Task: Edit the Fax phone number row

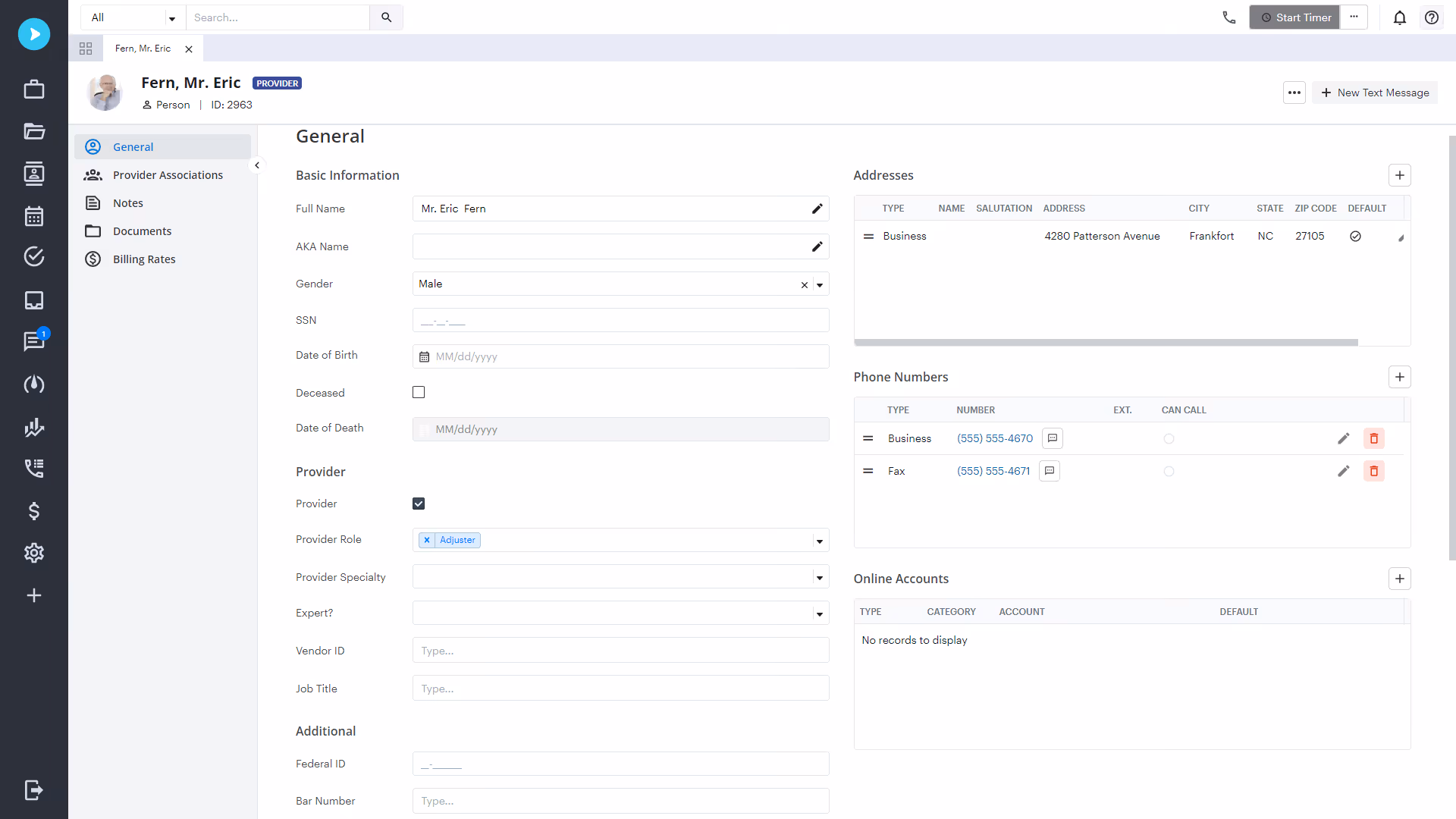Action: point(1343,471)
